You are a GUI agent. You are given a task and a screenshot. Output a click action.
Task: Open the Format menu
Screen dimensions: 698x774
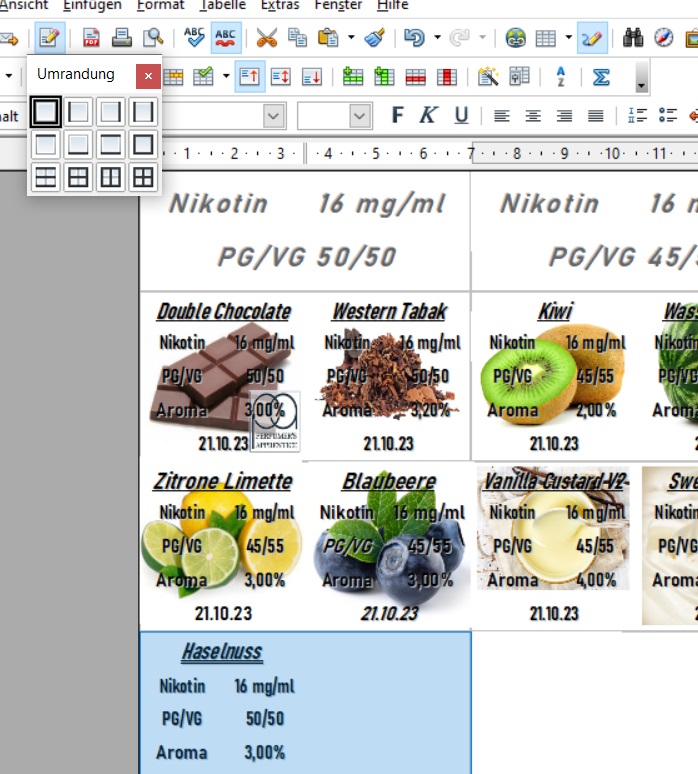point(160,5)
